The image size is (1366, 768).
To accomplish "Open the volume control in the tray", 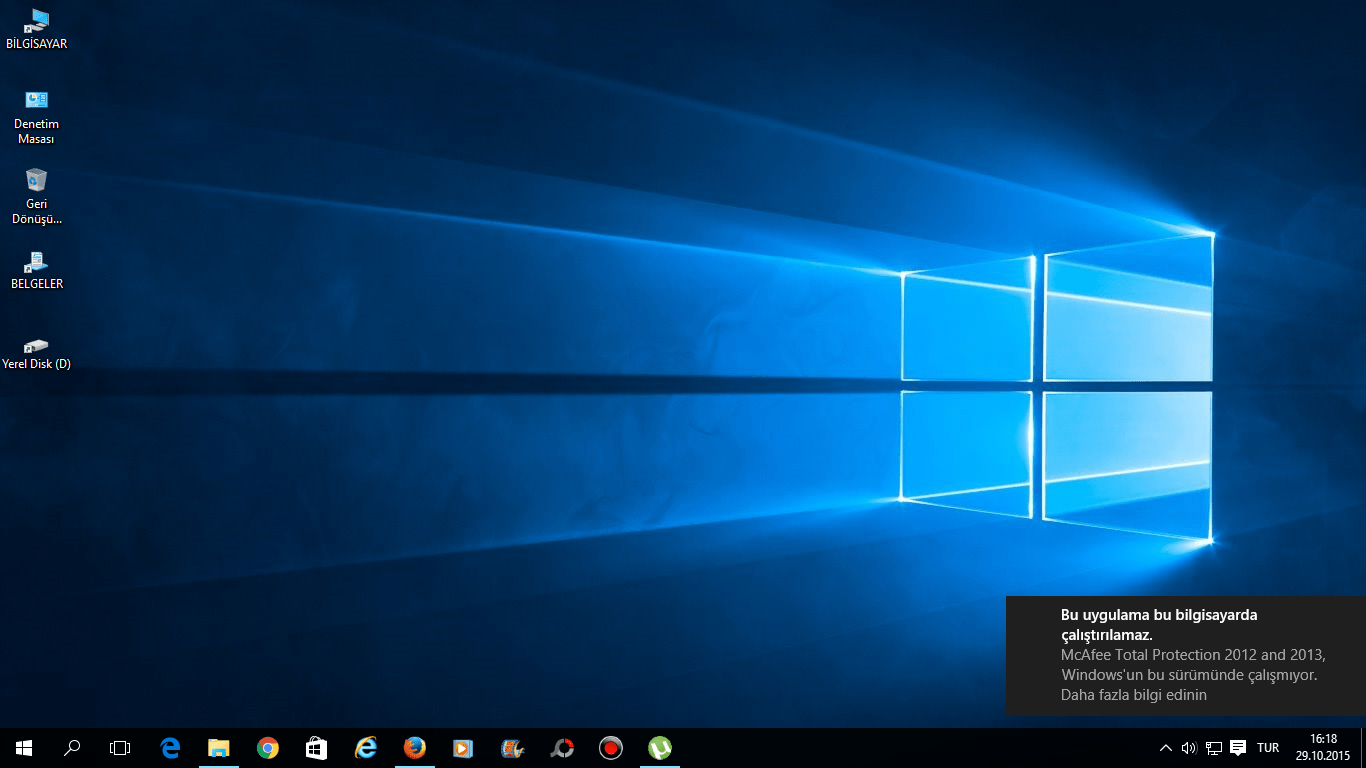I will pyautogui.click(x=1189, y=748).
